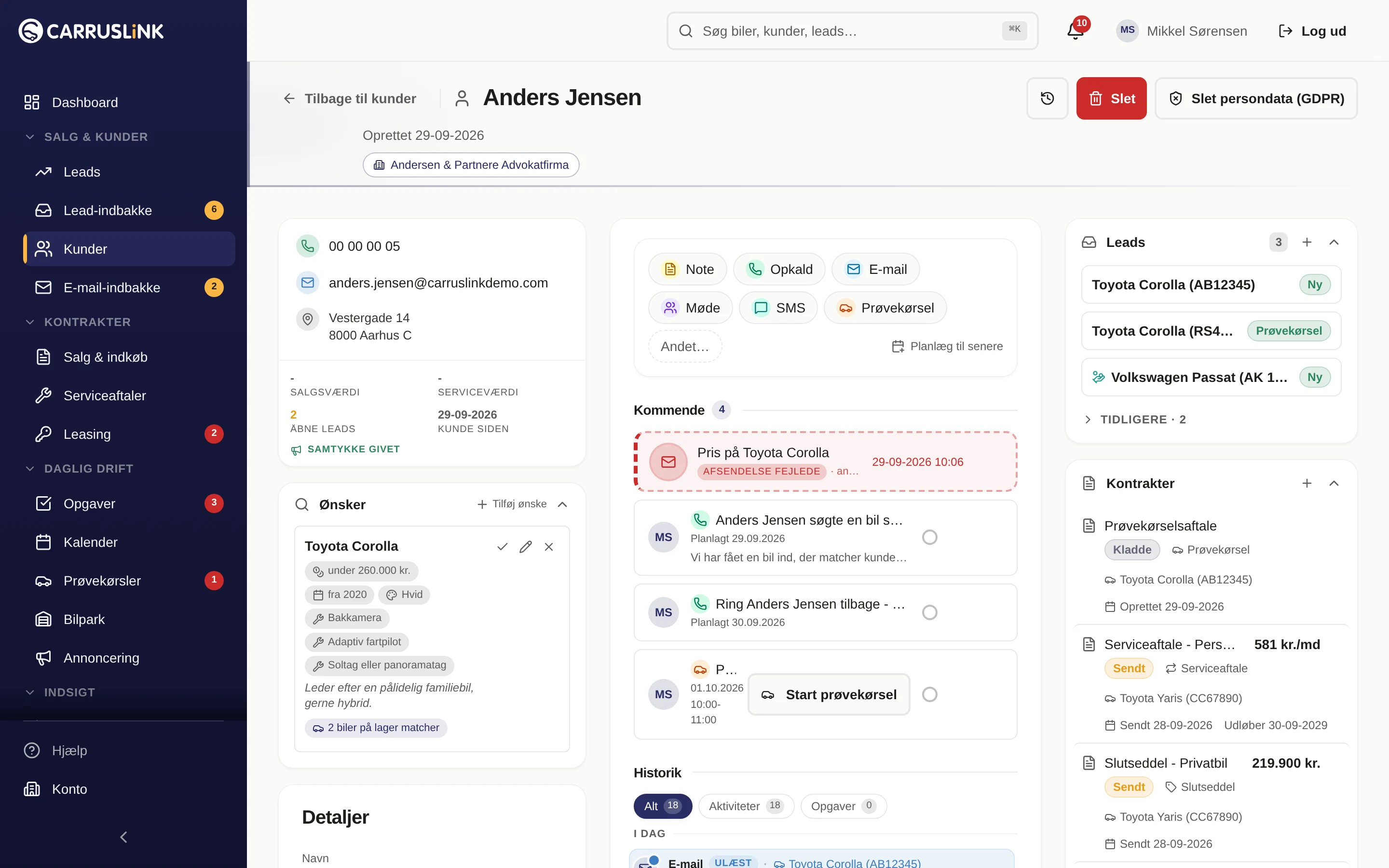Image resolution: width=1389 pixels, height=868 pixels.
Task: Click Planlæg til senere
Action: click(947, 346)
